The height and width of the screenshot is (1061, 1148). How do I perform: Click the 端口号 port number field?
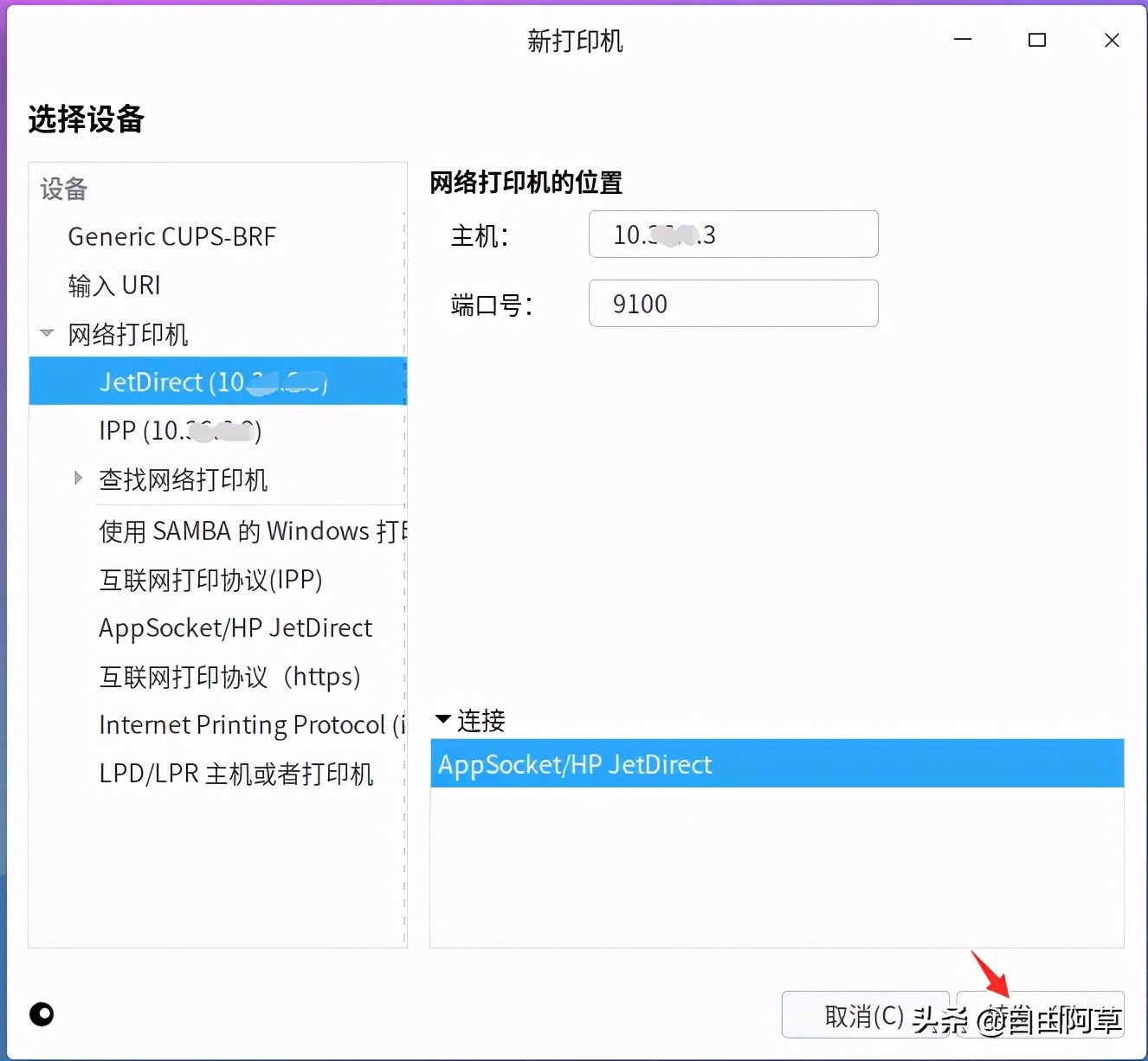732,304
